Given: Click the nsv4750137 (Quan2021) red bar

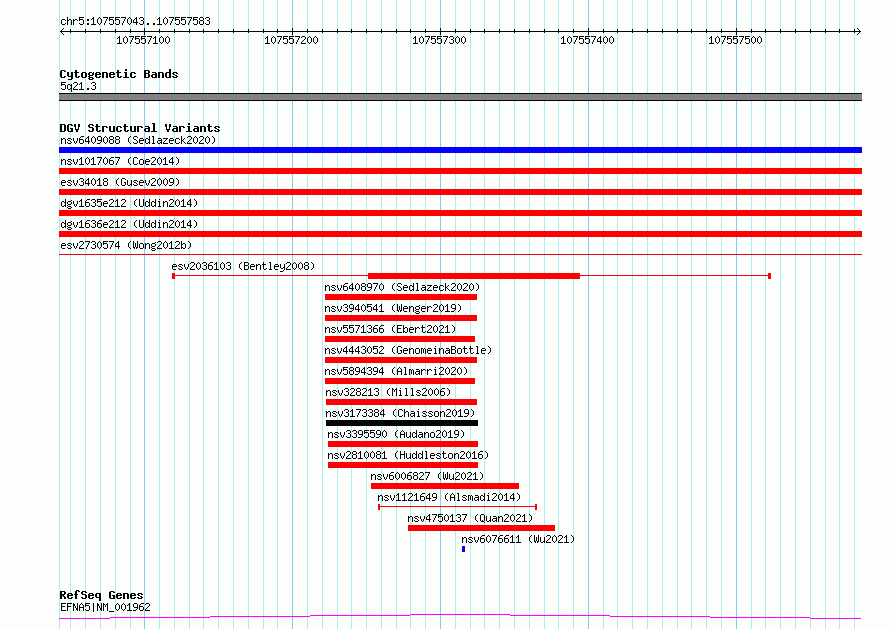Looking at the screenshot, I should point(481,528).
